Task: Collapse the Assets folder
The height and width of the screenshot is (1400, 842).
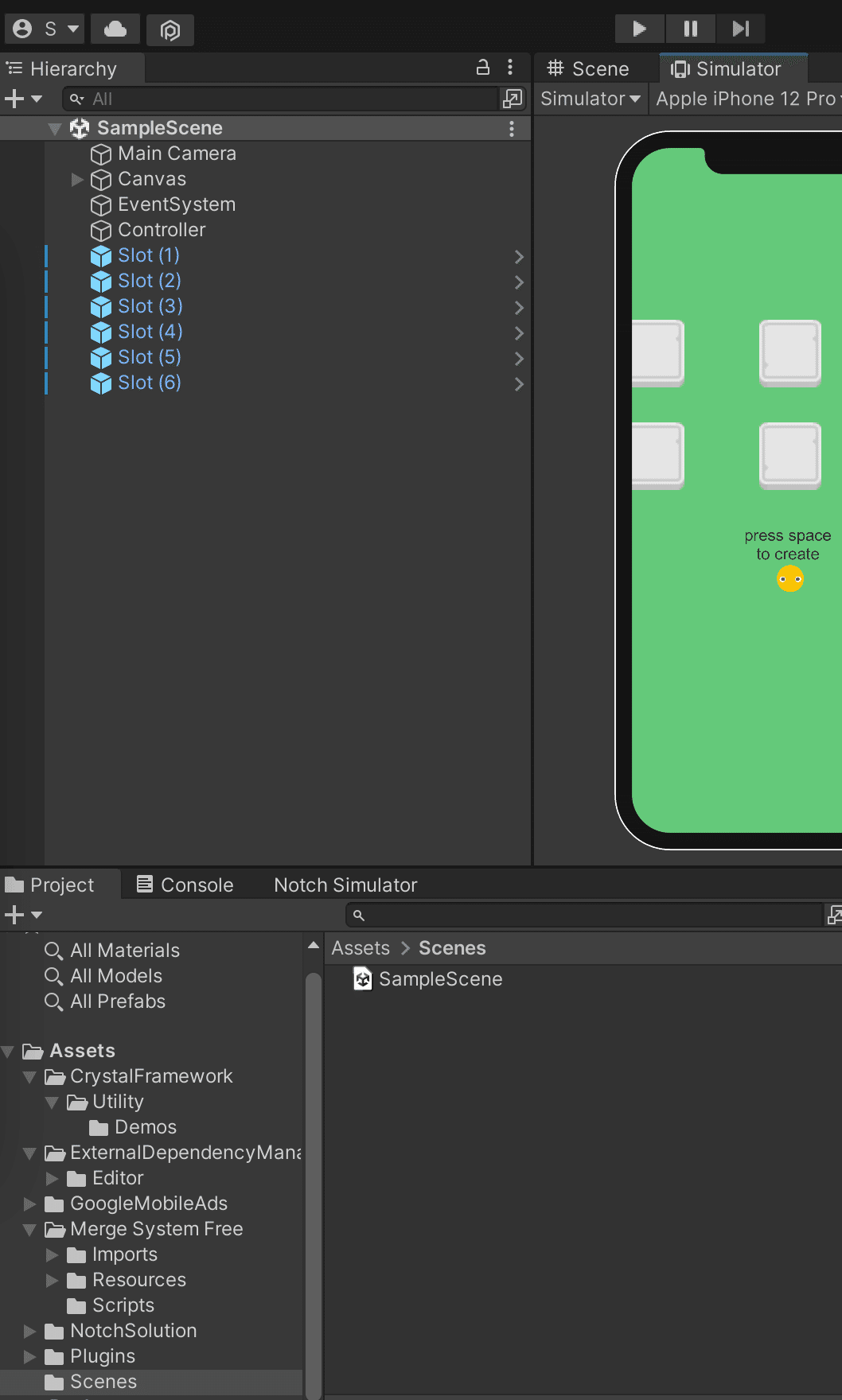Action: 8,1052
